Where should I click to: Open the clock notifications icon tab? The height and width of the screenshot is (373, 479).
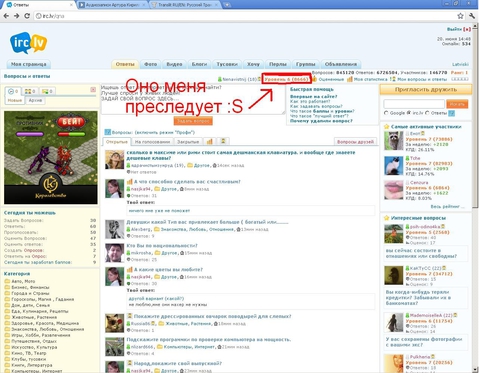(x=13, y=91)
